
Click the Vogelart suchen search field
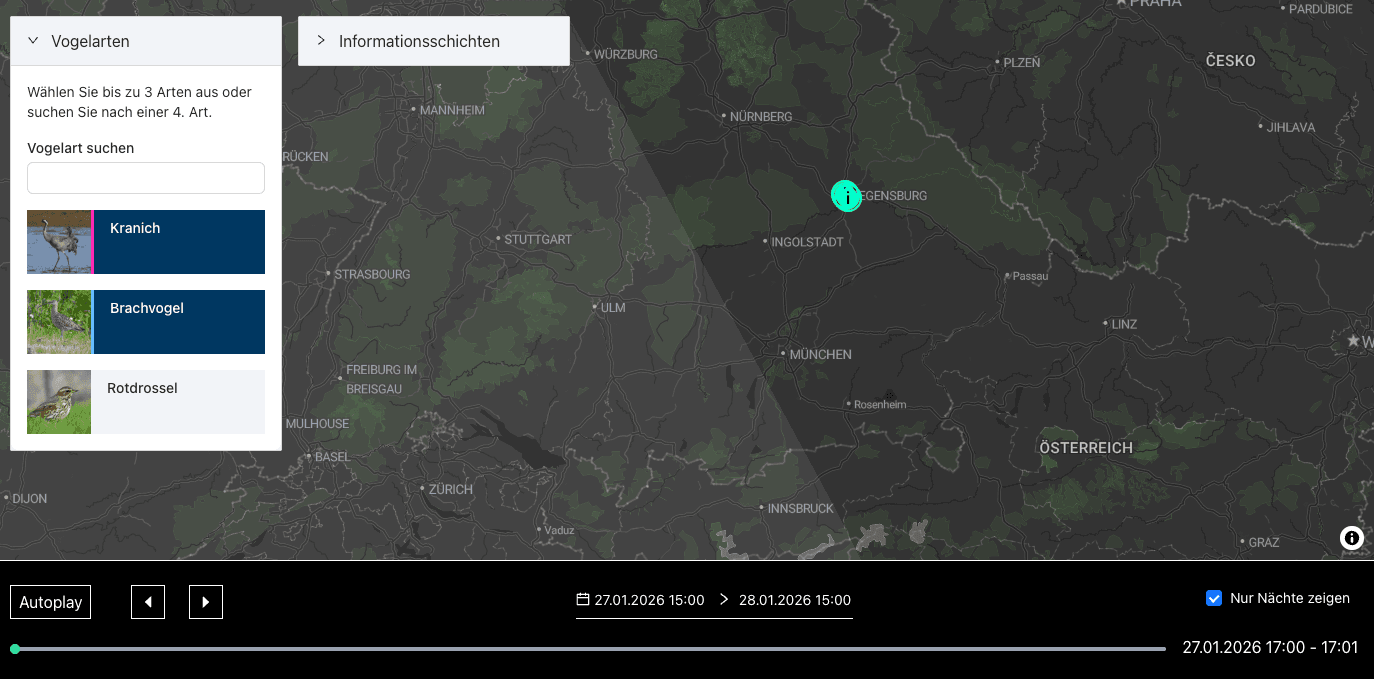point(146,178)
